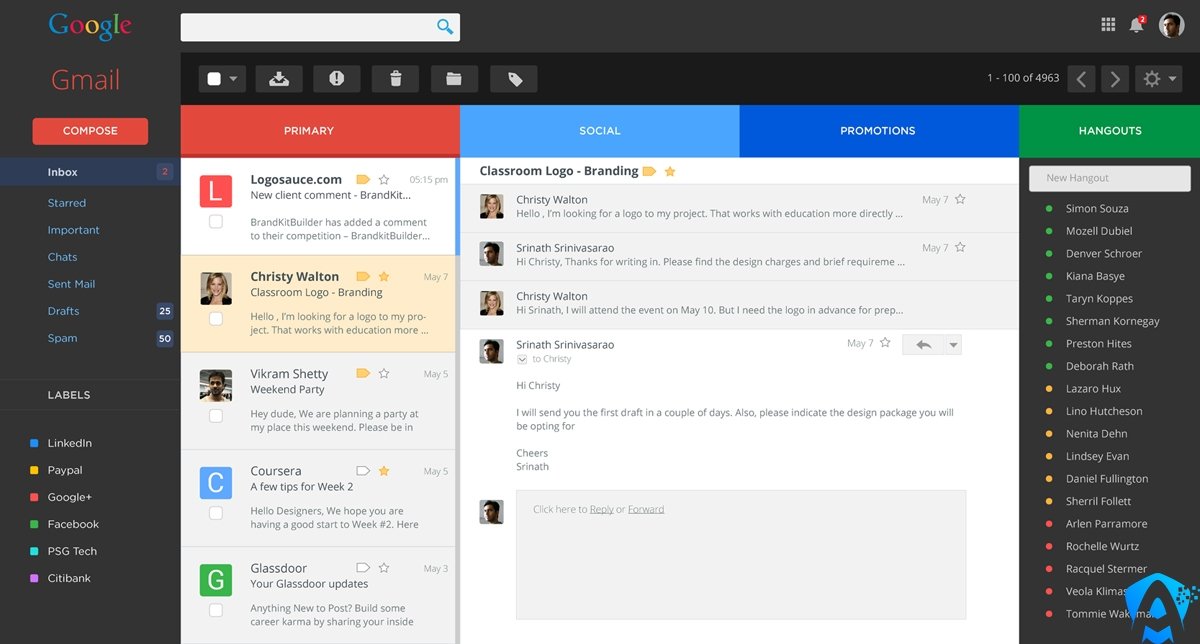The height and width of the screenshot is (644, 1200).
Task: Unstar the Coursera email
Action: [x=384, y=471]
